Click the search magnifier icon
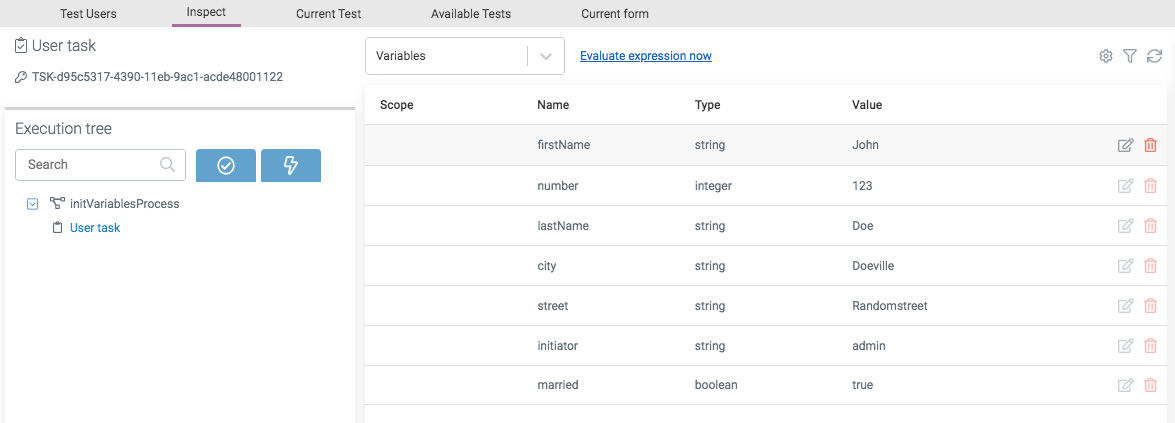 pyautogui.click(x=168, y=164)
